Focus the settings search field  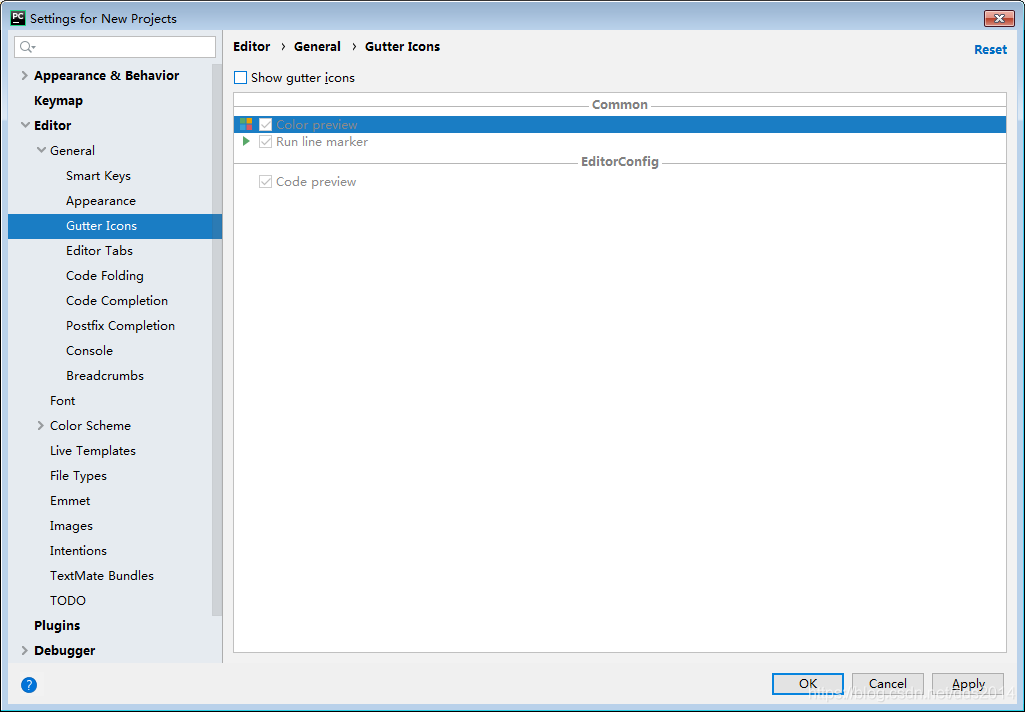[x=115, y=47]
